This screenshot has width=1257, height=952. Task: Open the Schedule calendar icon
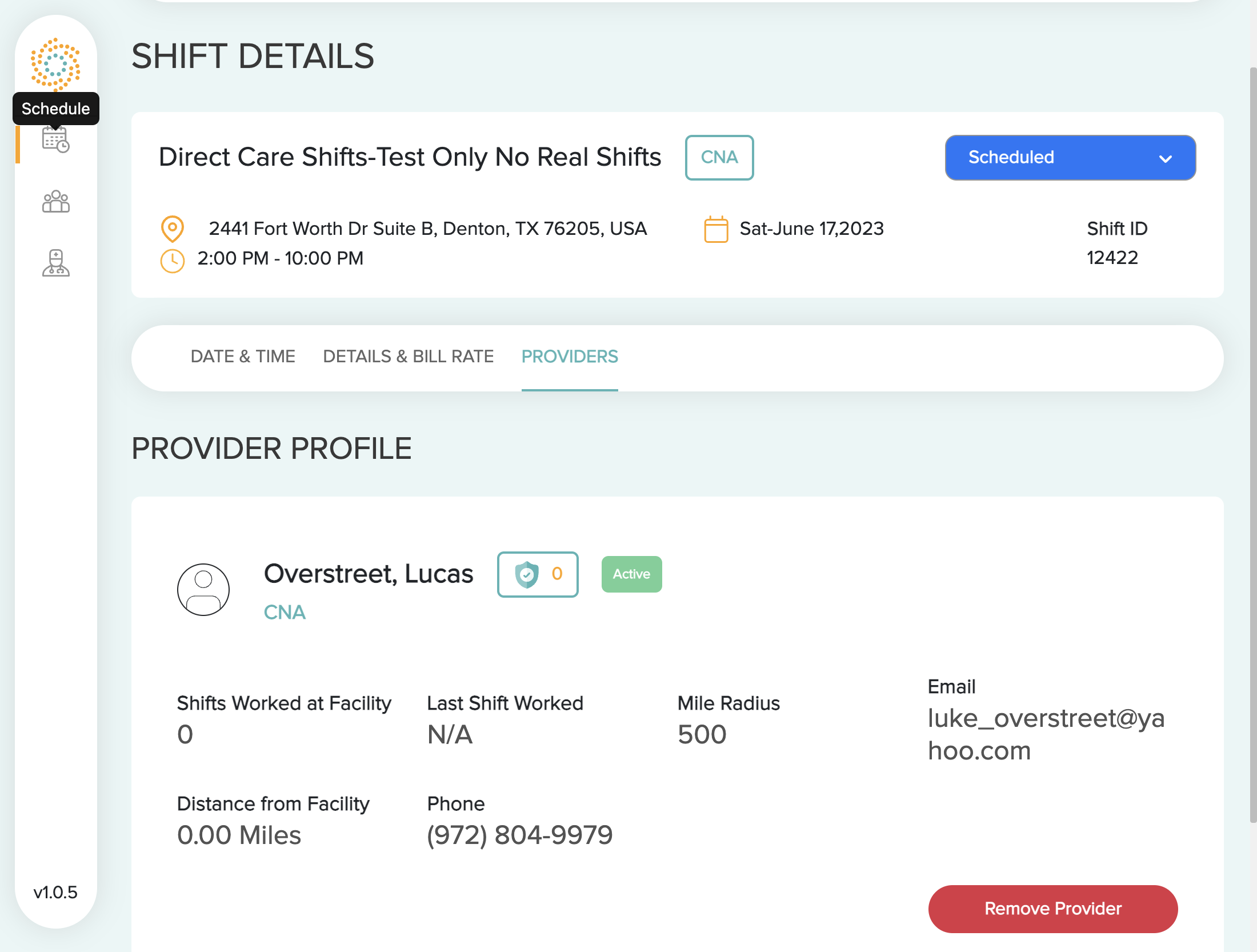click(55, 139)
